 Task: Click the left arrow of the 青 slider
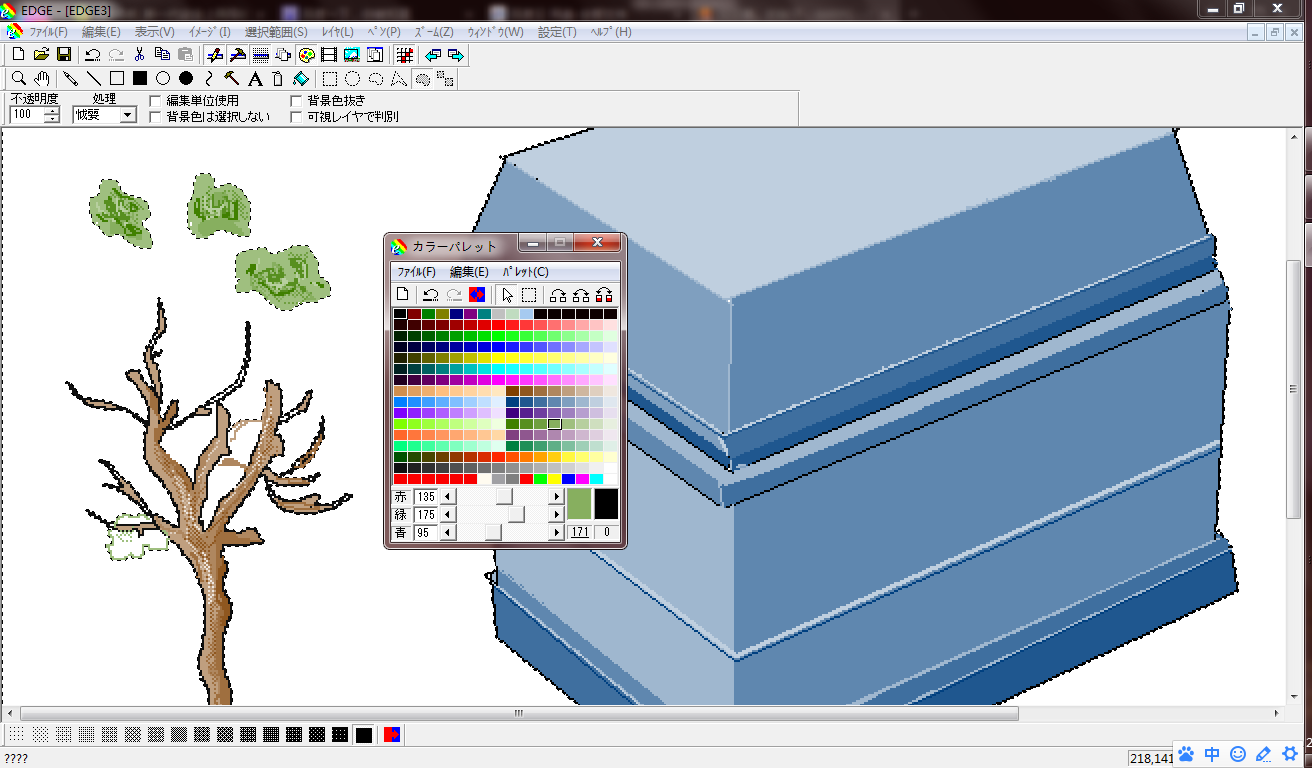click(447, 533)
